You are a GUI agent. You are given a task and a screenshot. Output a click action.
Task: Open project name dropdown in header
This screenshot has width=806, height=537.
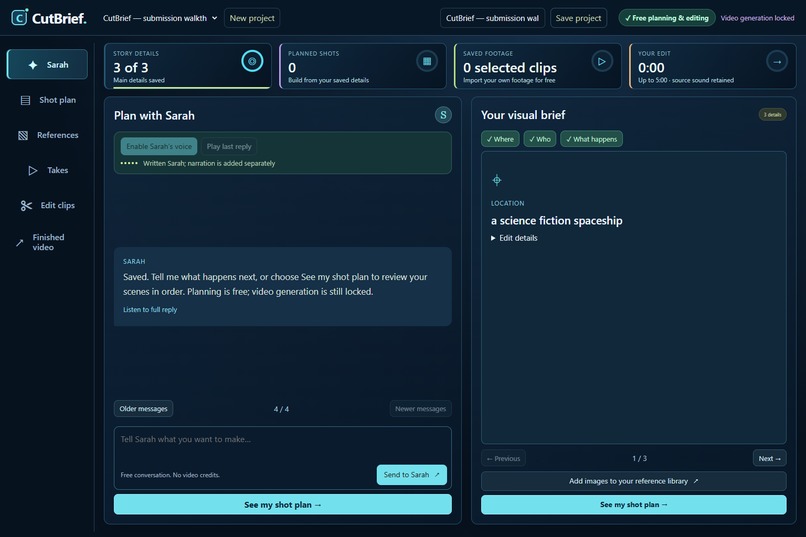click(160, 18)
